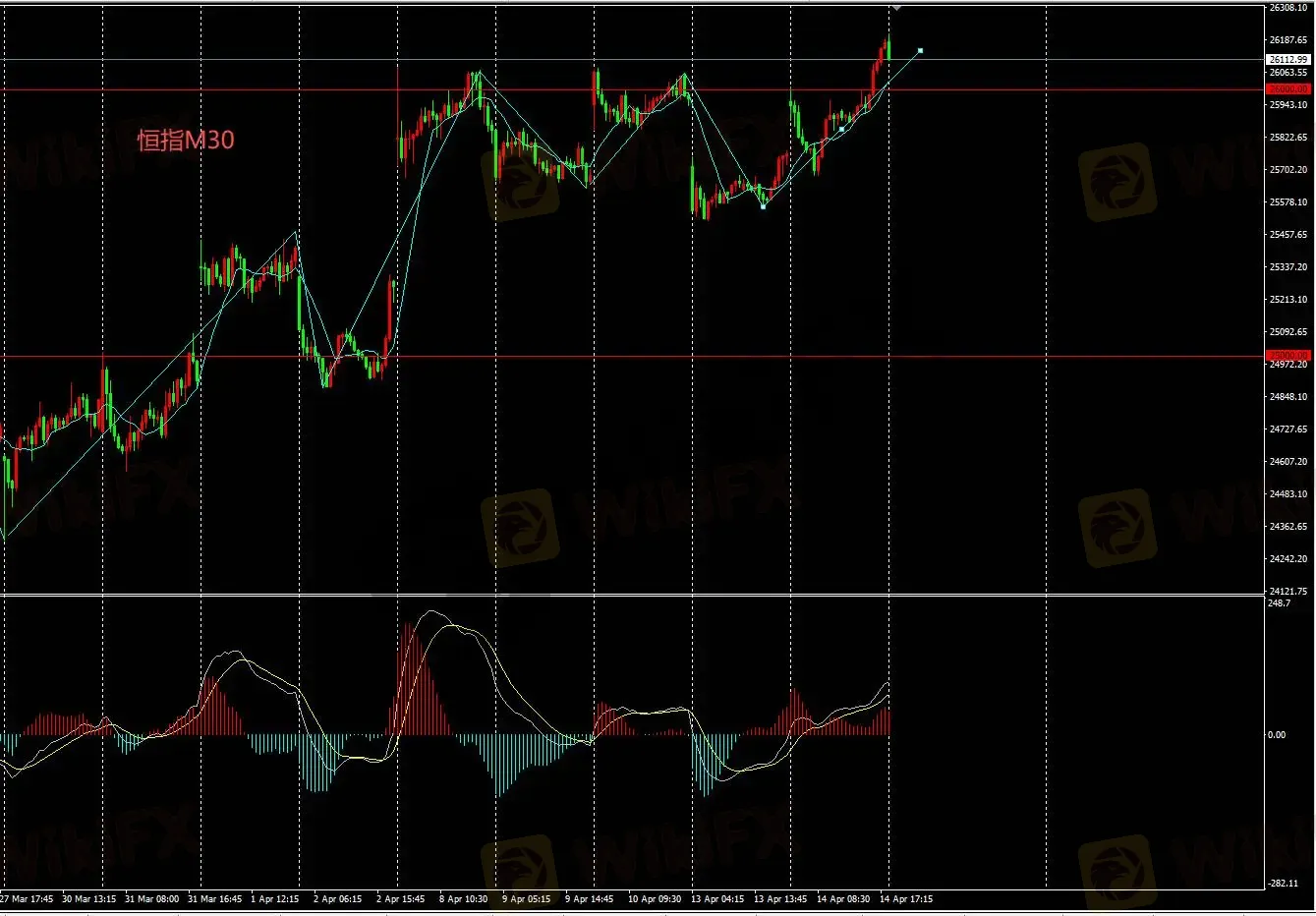This screenshot has width=1316, height=916.
Task: Click the 9 Apr 14:45 time label
Action: (590, 899)
